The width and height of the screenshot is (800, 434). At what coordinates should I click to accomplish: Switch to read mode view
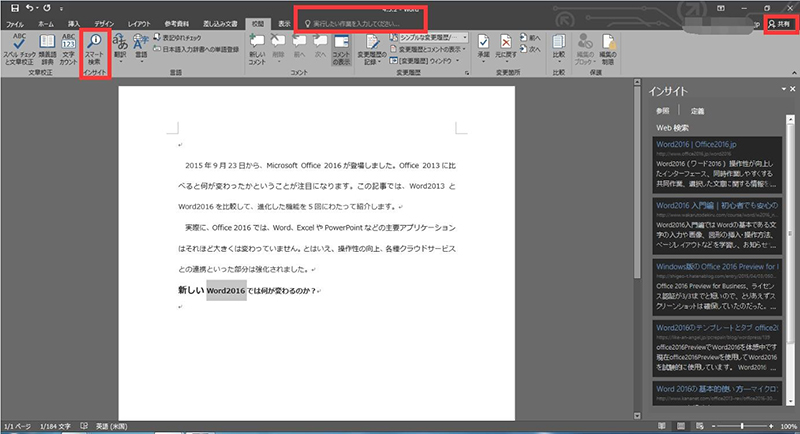point(662,426)
